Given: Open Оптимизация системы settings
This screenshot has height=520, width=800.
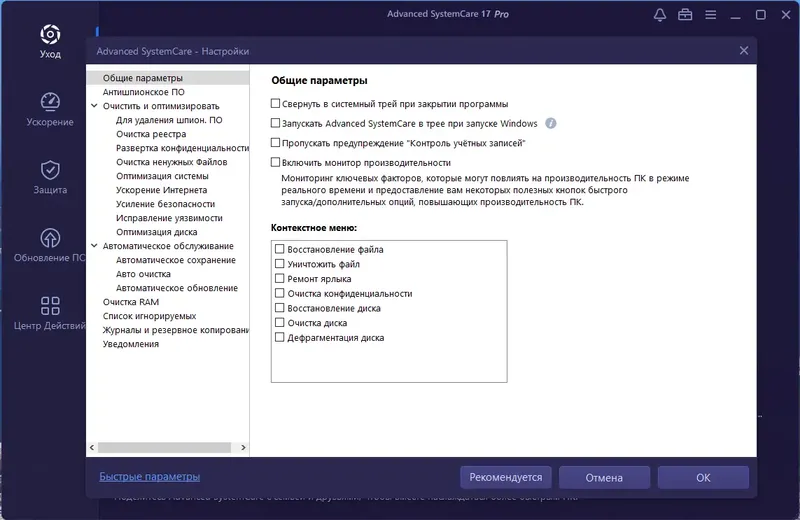Looking at the screenshot, I should 162,176.
